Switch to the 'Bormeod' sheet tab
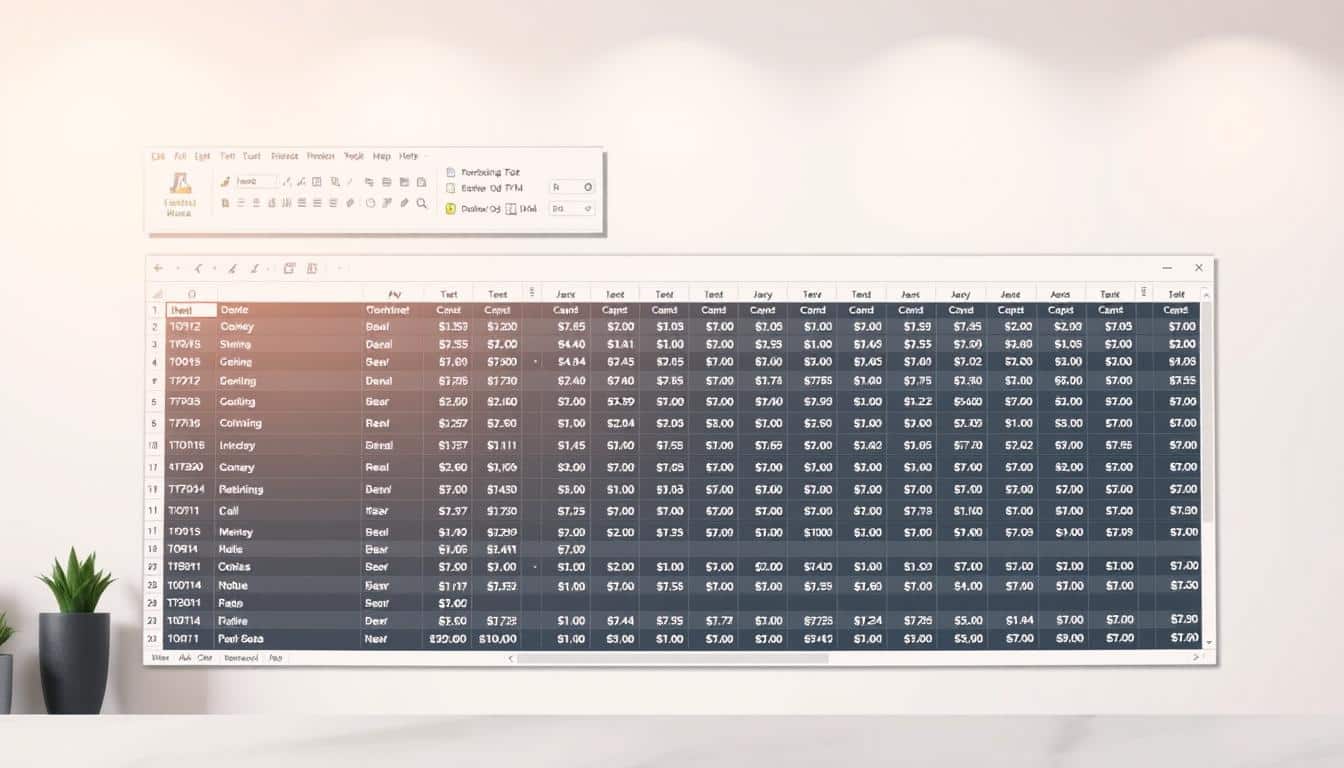 (241, 658)
